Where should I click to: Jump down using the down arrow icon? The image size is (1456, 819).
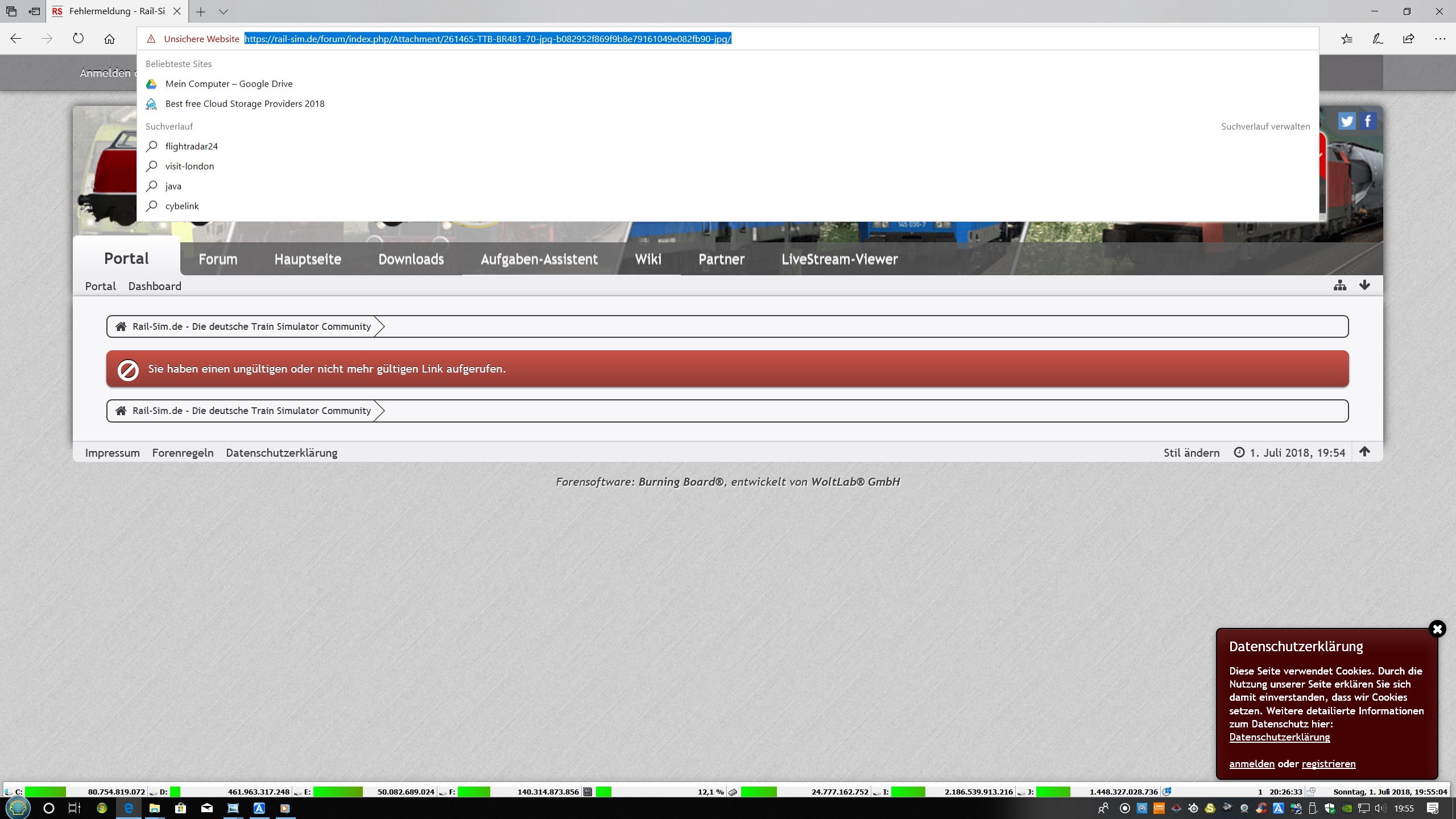[x=1364, y=286]
